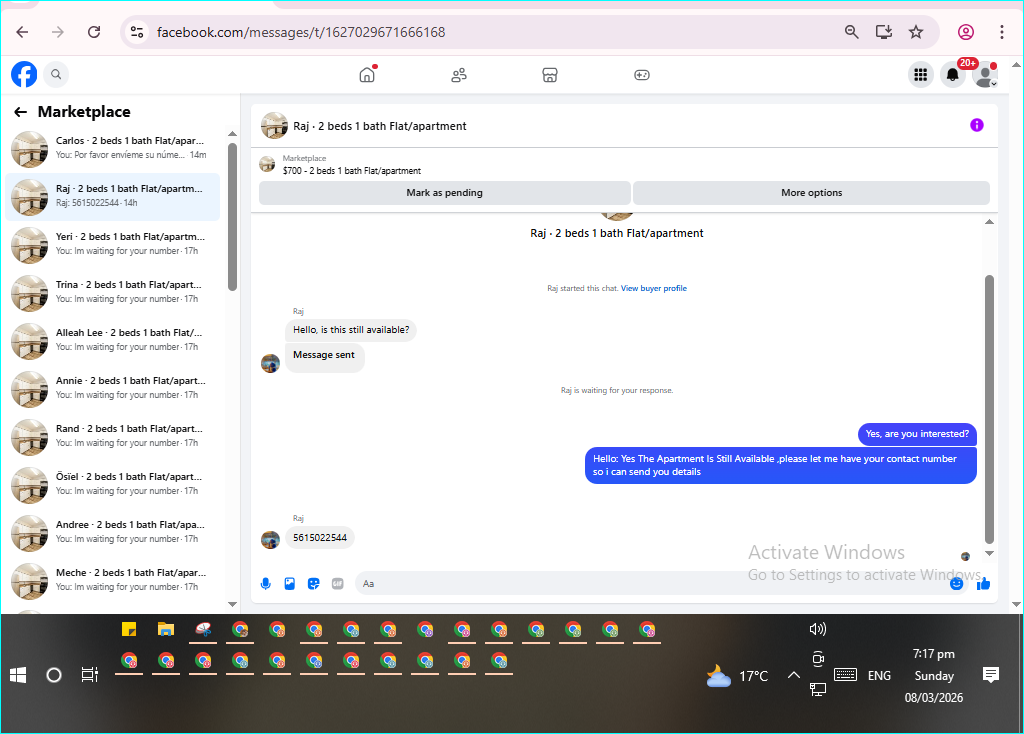This screenshot has width=1024, height=734.
Task: Install app icon in address bar
Action: tap(884, 32)
